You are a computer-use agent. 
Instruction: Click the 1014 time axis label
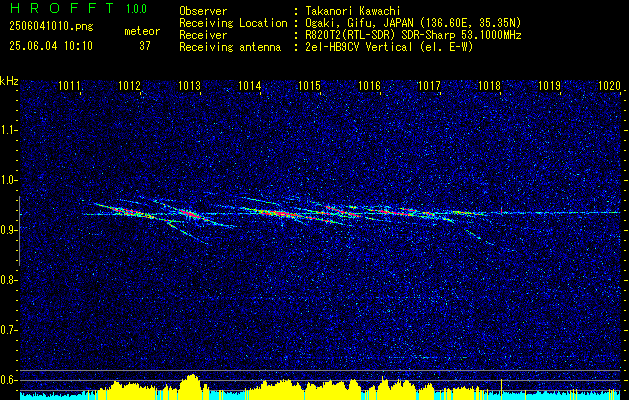point(250,85)
